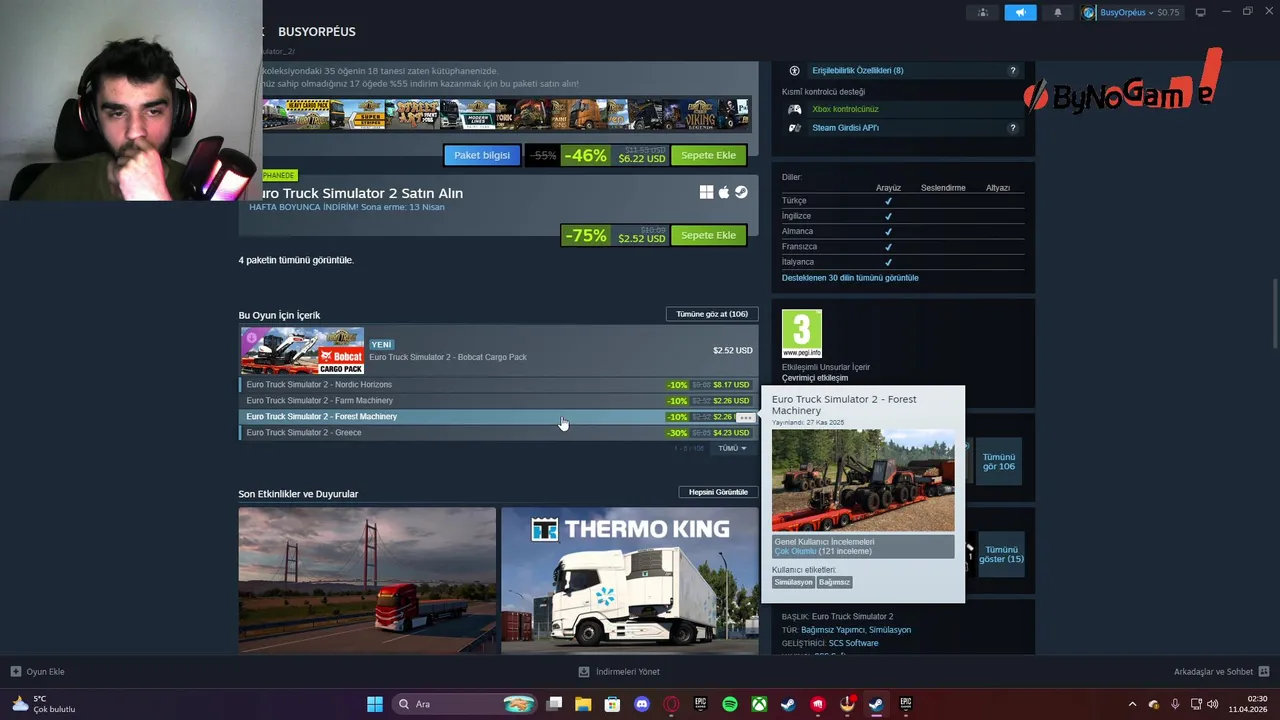The image size is (1280, 720).
Task: Select Euro Truck Simulator 2 - Greece row
Action: tap(498, 433)
